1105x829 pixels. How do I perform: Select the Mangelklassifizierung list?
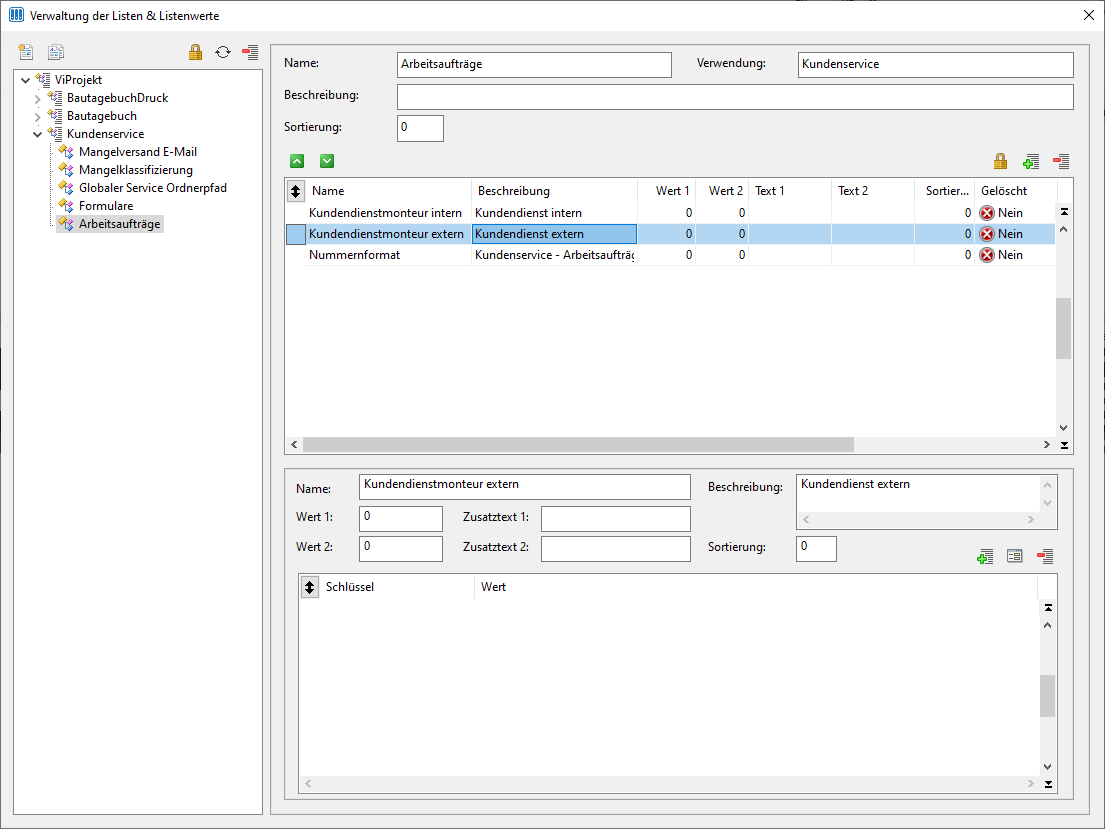coord(135,170)
